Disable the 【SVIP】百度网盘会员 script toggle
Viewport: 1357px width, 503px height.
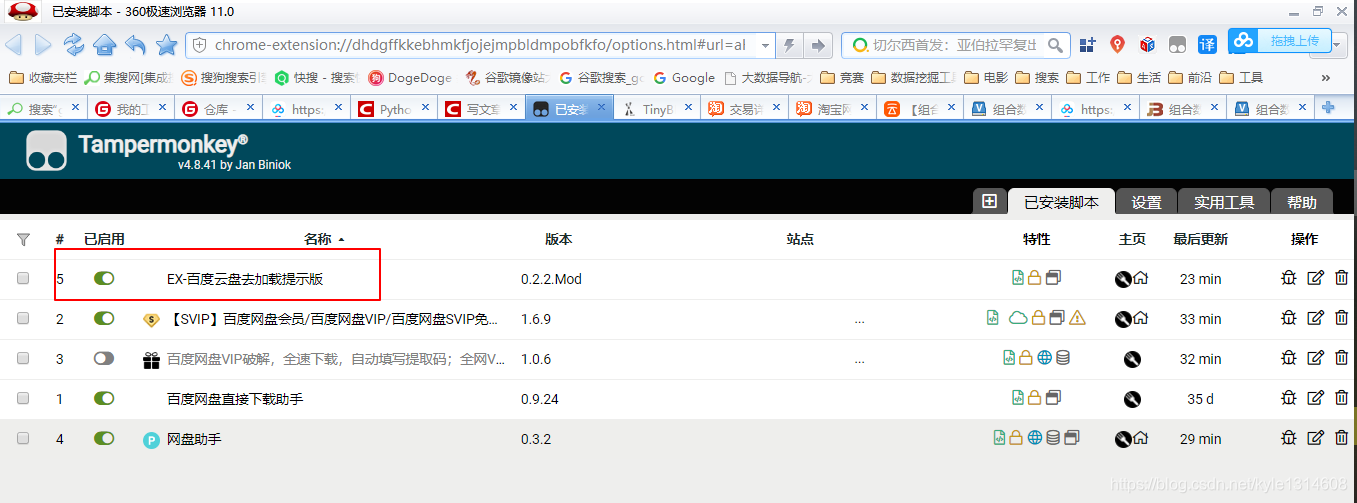(x=104, y=318)
